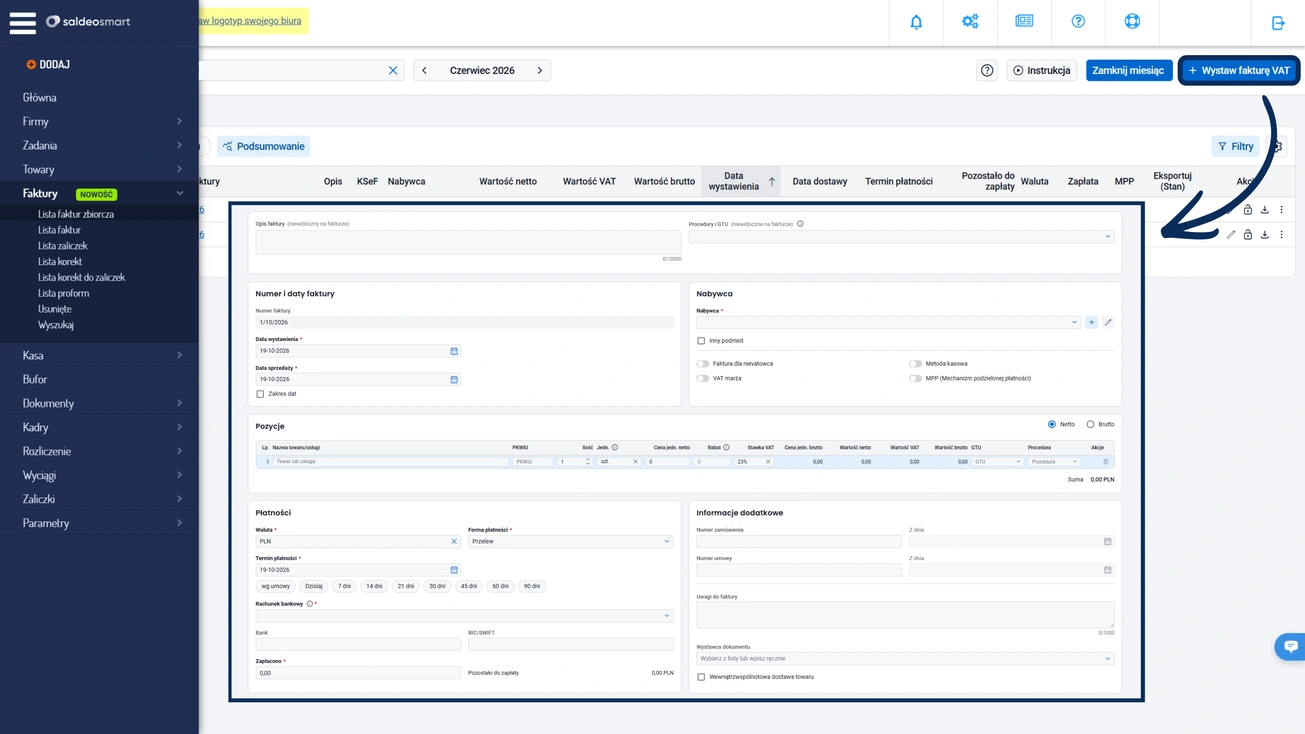Open Bufor from the sidebar
1305x734 pixels.
(35, 379)
